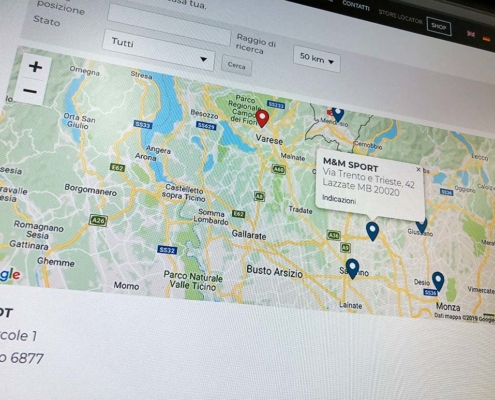Click M&M SPORT title in popup
Screen dimensions: 495x400
350,165
